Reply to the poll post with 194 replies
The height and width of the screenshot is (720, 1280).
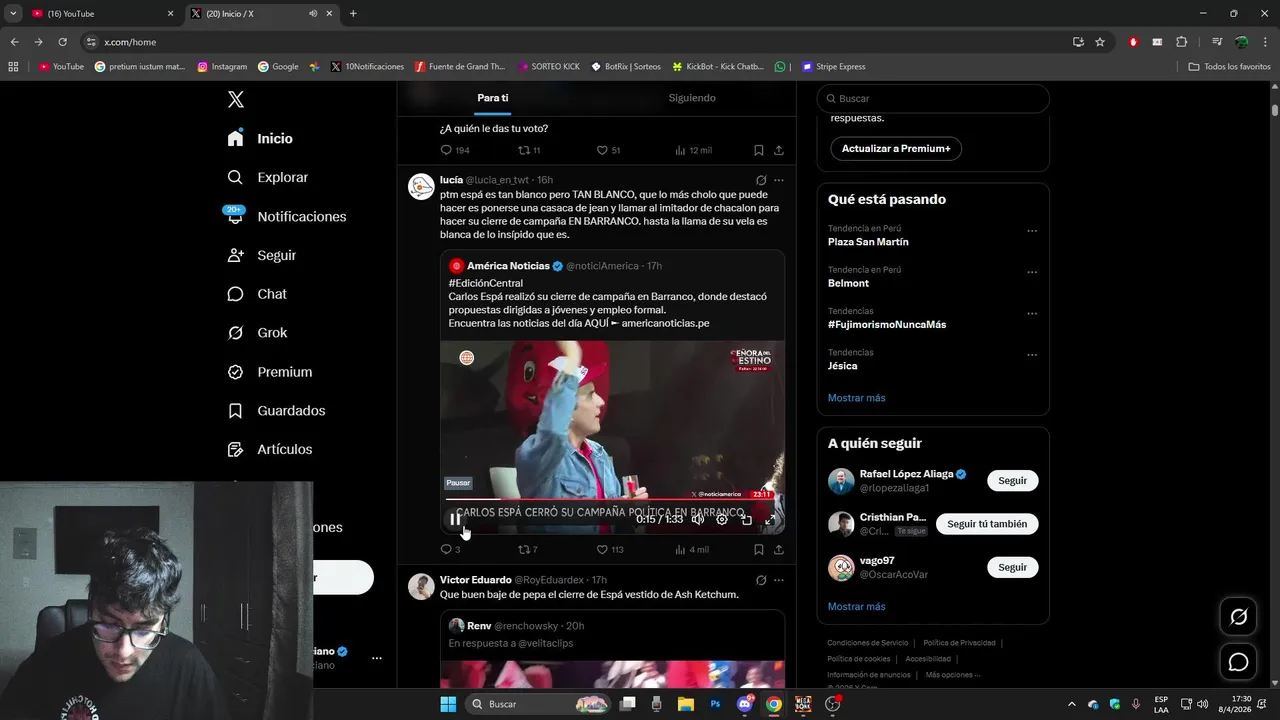coord(455,150)
